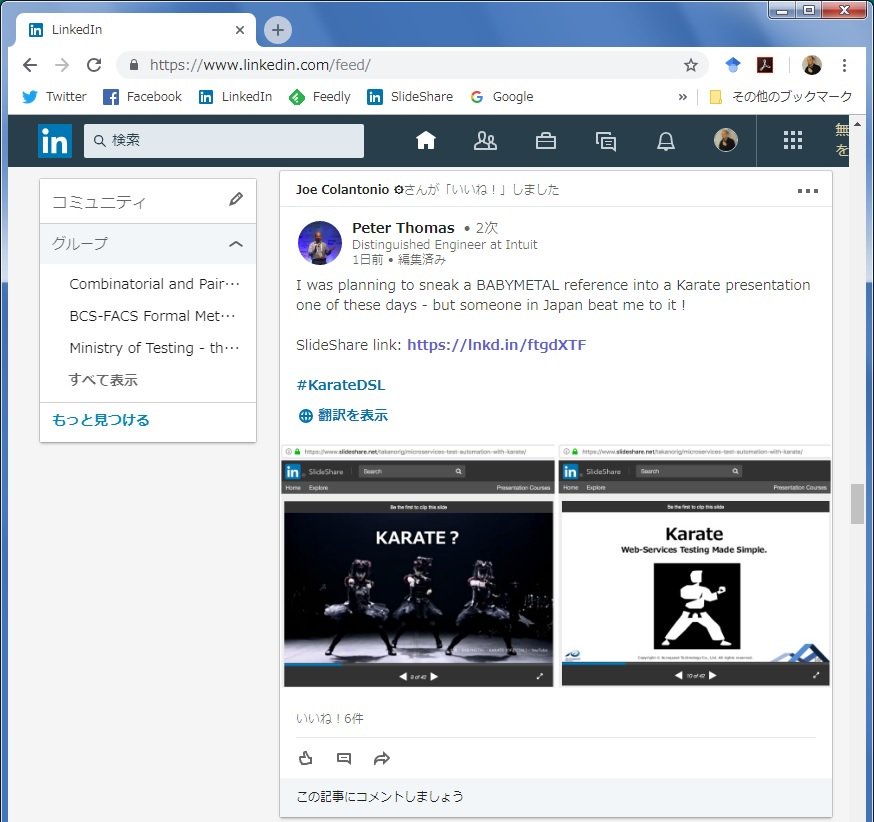Image resolution: width=874 pixels, height=822 pixels.
Task: Show more bookmarks with double chevron
Action: pos(682,97)
